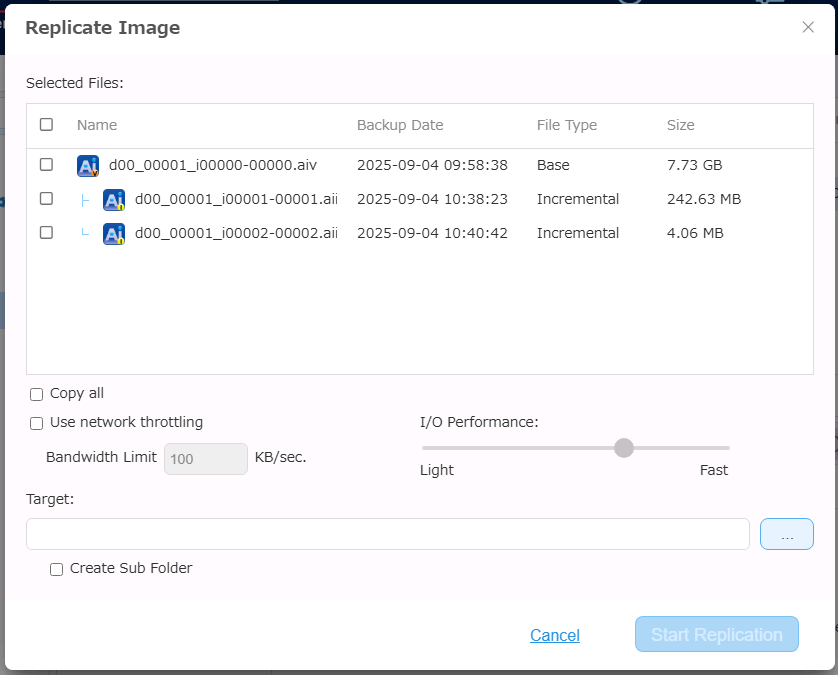Sort by the Backup Date column header
The height and width of the screenshot is (675, 838).
point(400,125)
